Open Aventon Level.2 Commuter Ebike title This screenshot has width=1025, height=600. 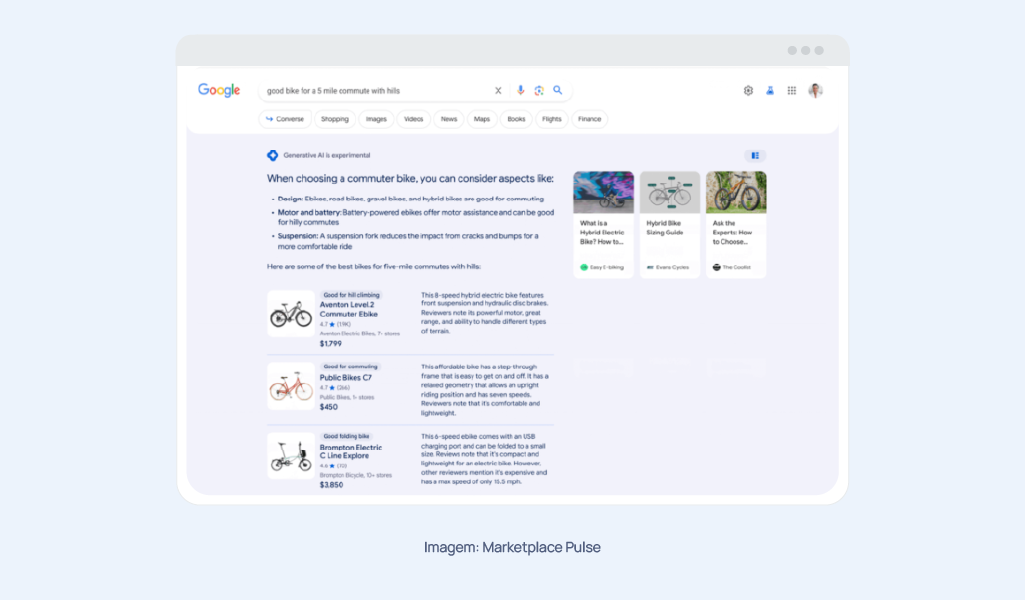[348, 309]
